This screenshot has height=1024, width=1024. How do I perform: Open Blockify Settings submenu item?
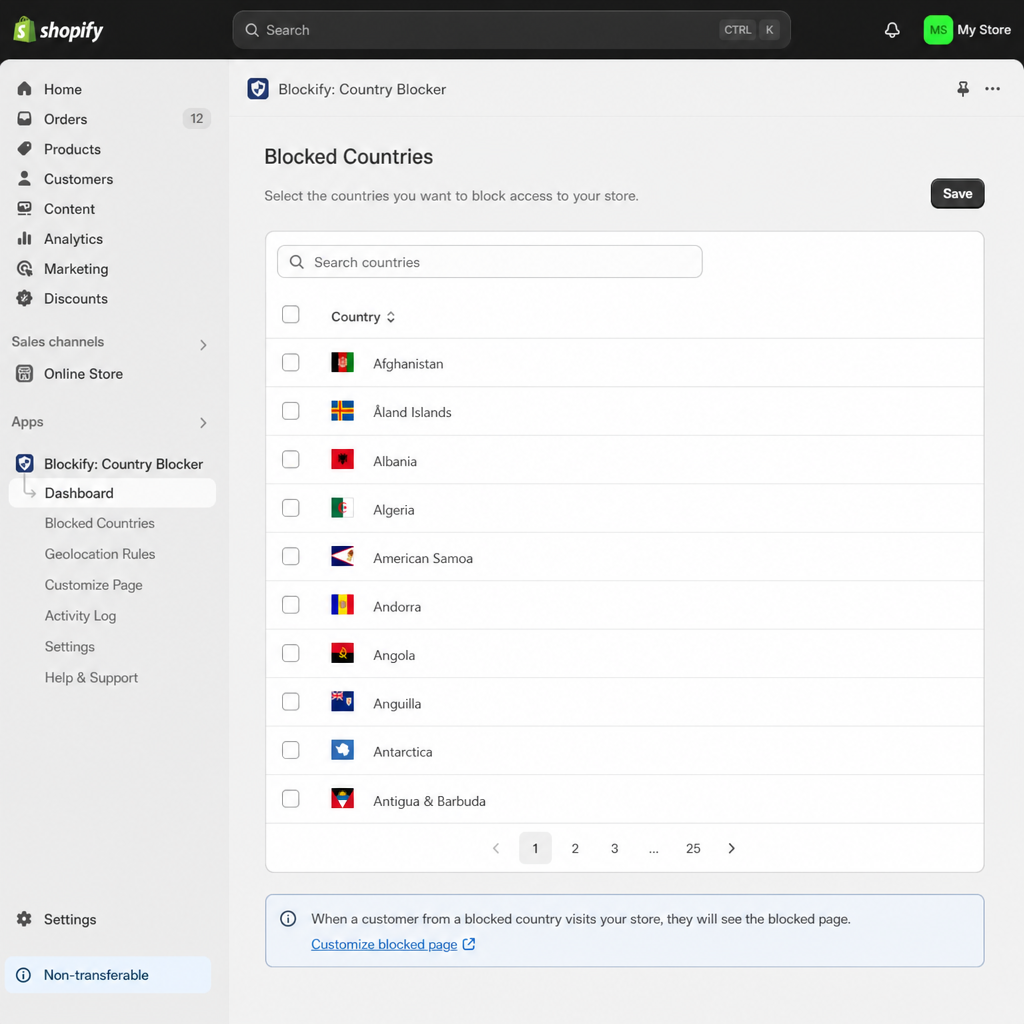69,647
